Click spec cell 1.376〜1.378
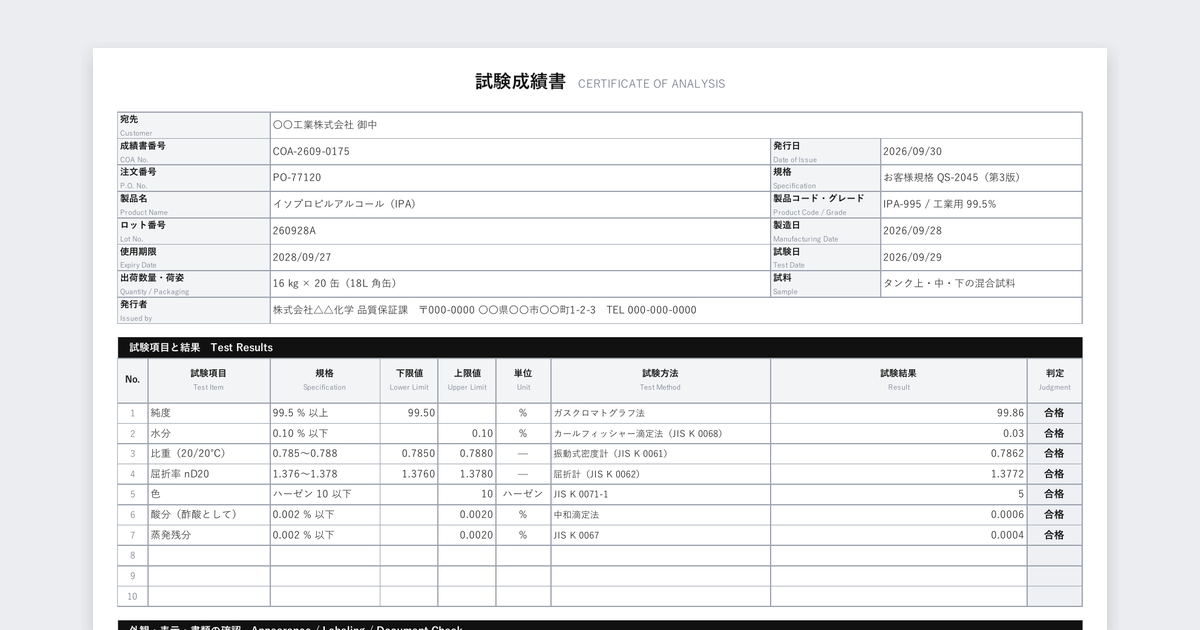Screen dimensions: 1200x630 click(x=325, y=474)
